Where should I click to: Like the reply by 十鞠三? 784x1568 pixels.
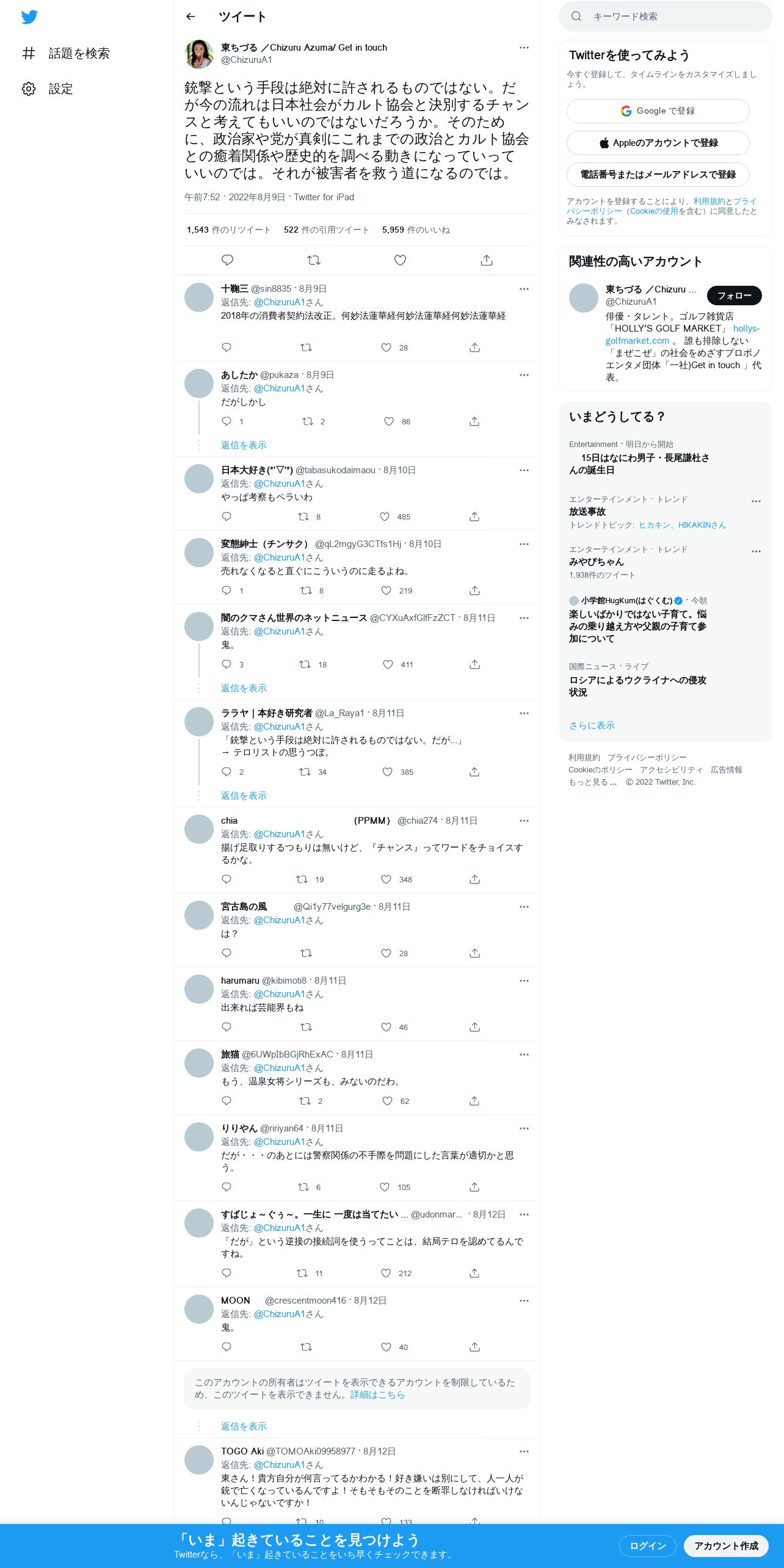click(x=386, y=347)
